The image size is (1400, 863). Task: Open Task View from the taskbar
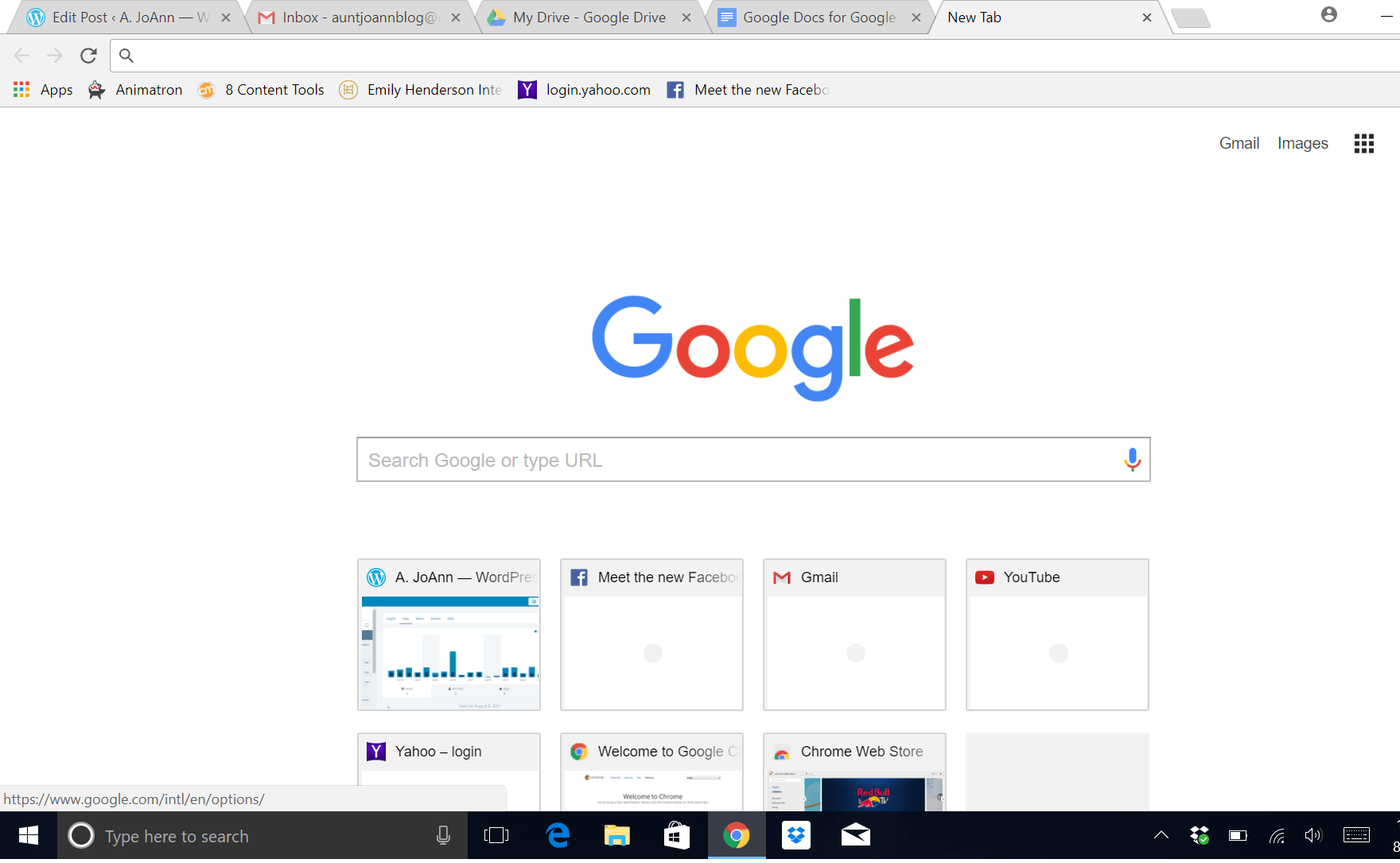point(496,836)
